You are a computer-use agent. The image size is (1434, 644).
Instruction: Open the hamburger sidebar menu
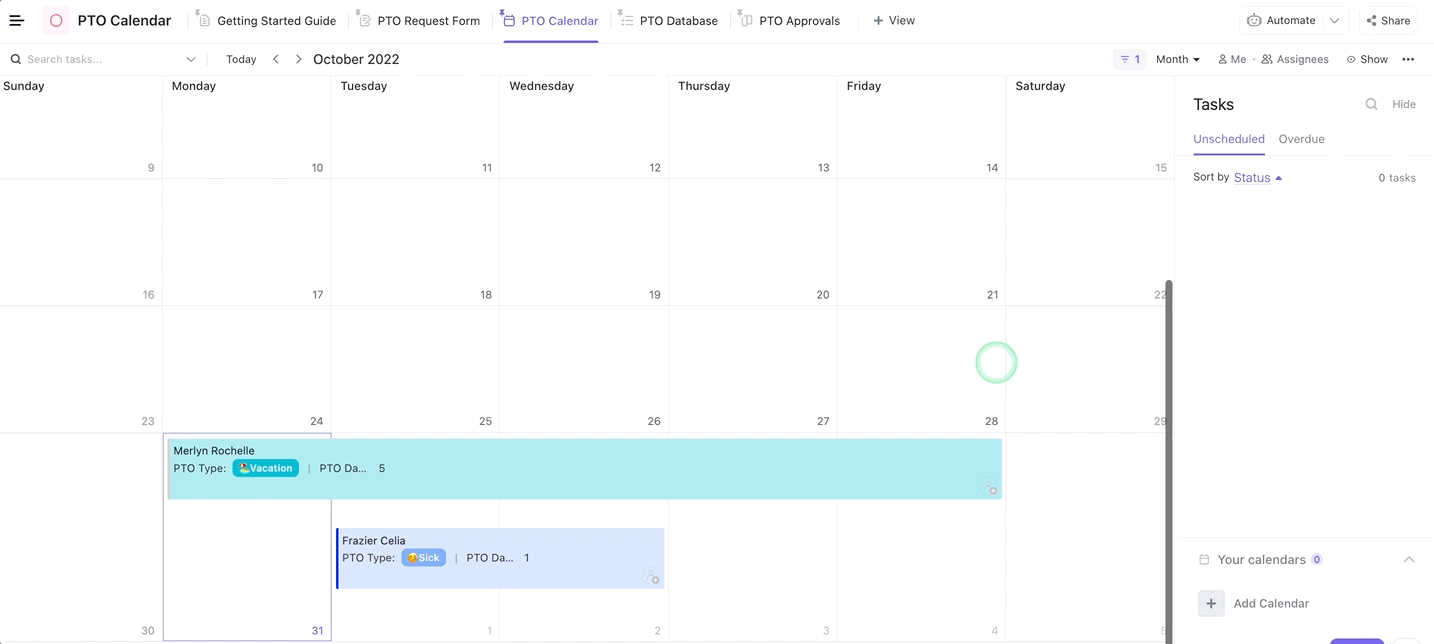[16, 20]
